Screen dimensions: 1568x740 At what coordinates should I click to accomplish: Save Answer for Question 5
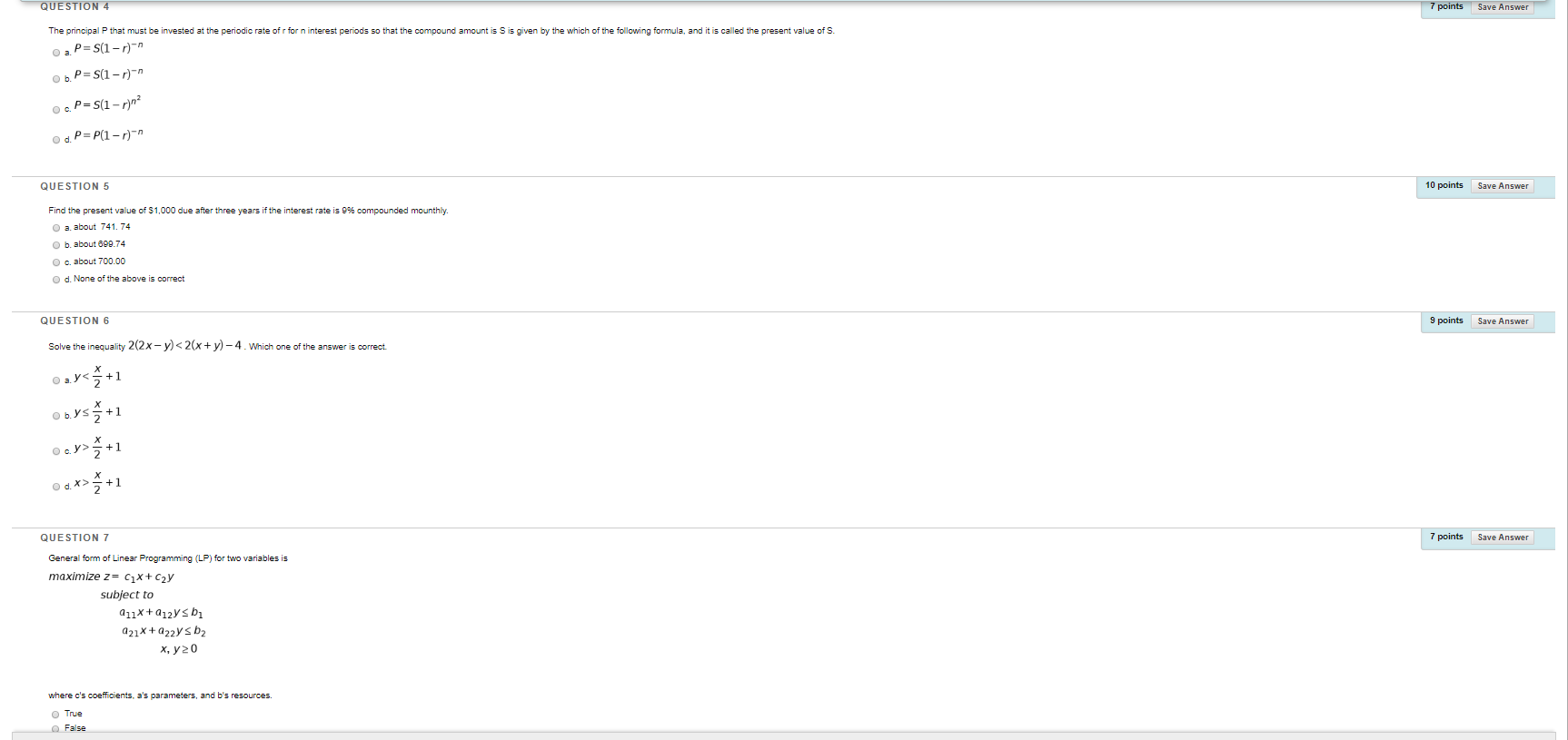coord(1503,186)
